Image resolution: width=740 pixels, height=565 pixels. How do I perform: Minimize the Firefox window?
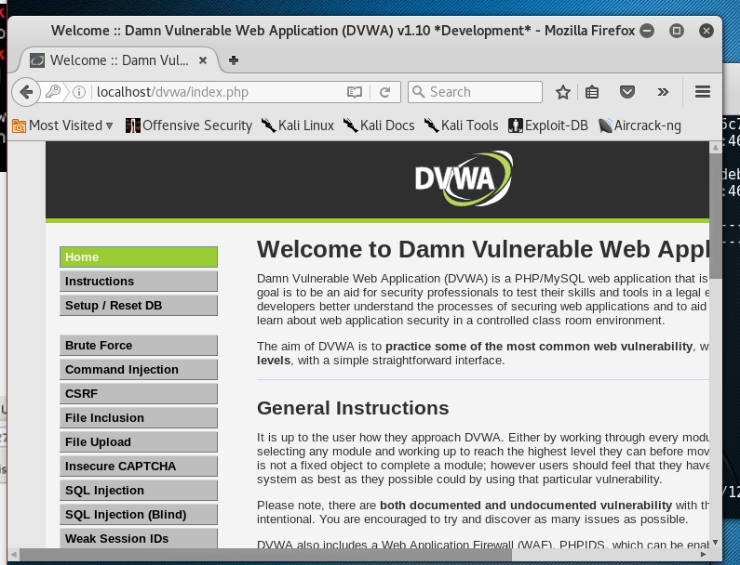click(x=647, y=31)
